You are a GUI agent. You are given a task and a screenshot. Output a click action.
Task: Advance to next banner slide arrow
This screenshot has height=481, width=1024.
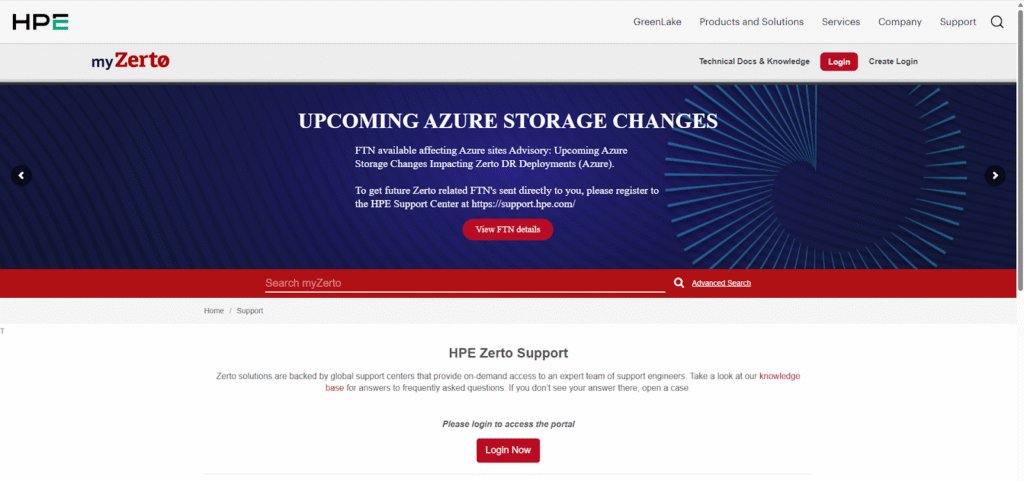995,176
